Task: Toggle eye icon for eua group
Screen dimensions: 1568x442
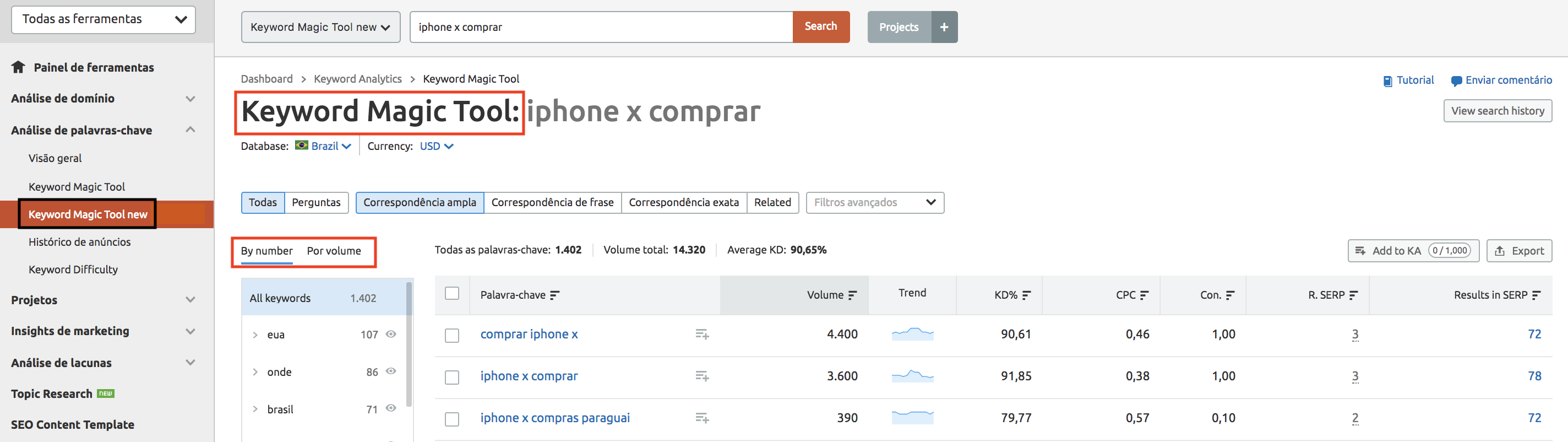Action: 391,334
